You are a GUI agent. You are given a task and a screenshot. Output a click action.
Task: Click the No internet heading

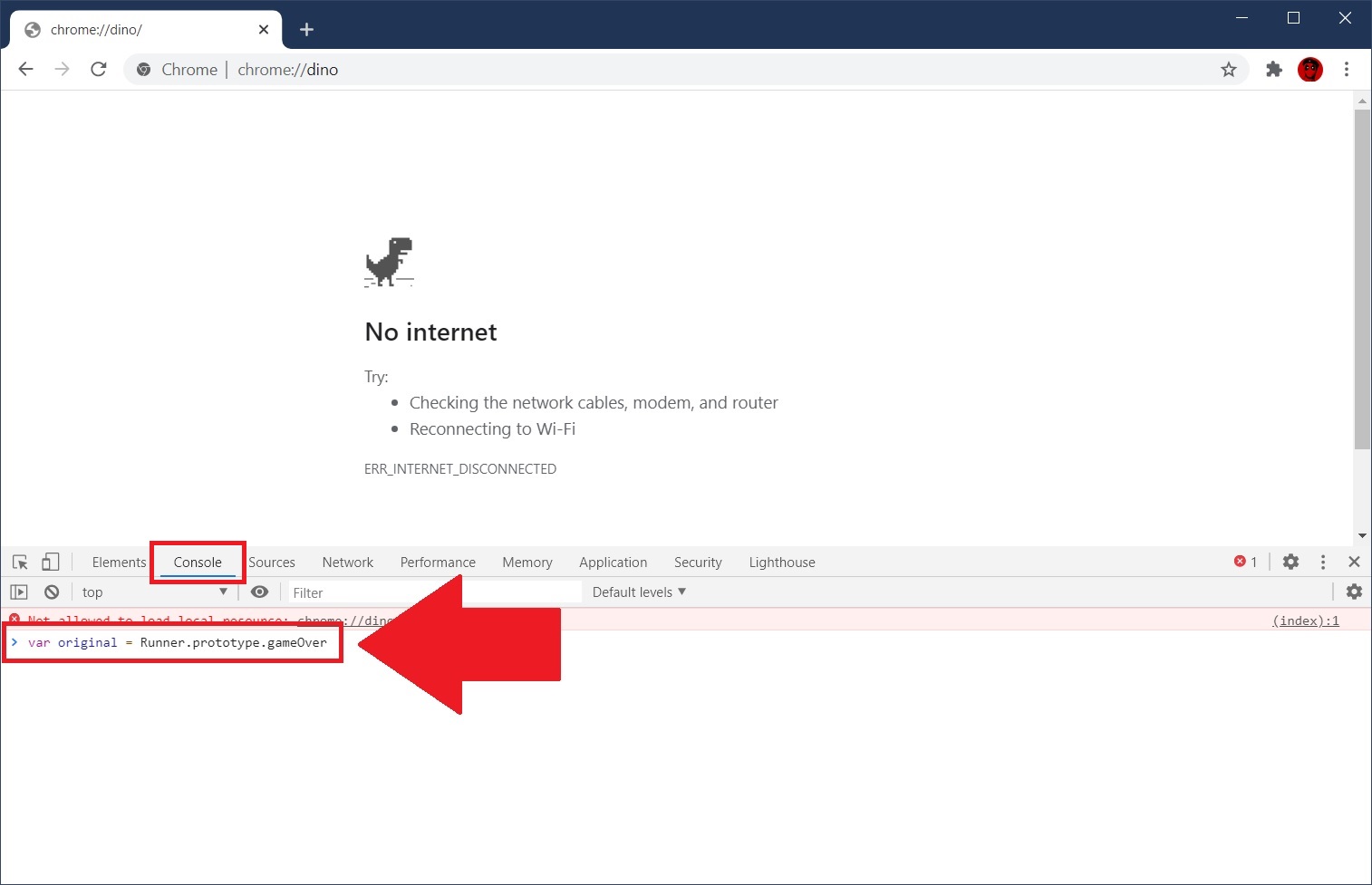coord(430,332)
